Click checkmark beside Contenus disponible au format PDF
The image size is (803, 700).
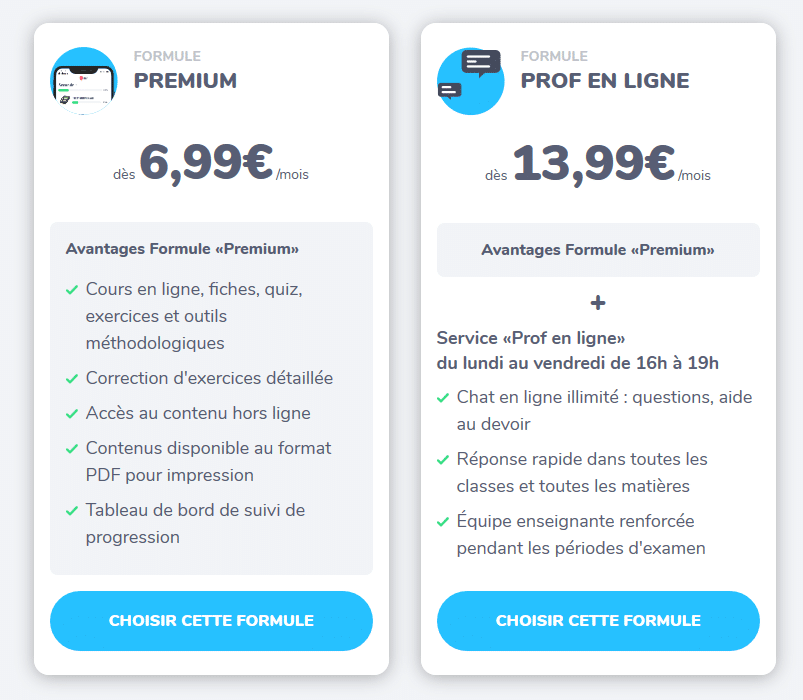(72, 449)
